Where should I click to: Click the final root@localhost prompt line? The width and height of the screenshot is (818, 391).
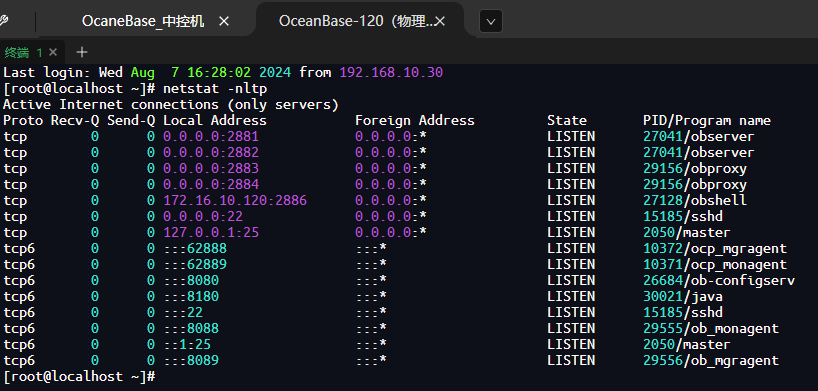pyautogui.click(x=79, y=376)
